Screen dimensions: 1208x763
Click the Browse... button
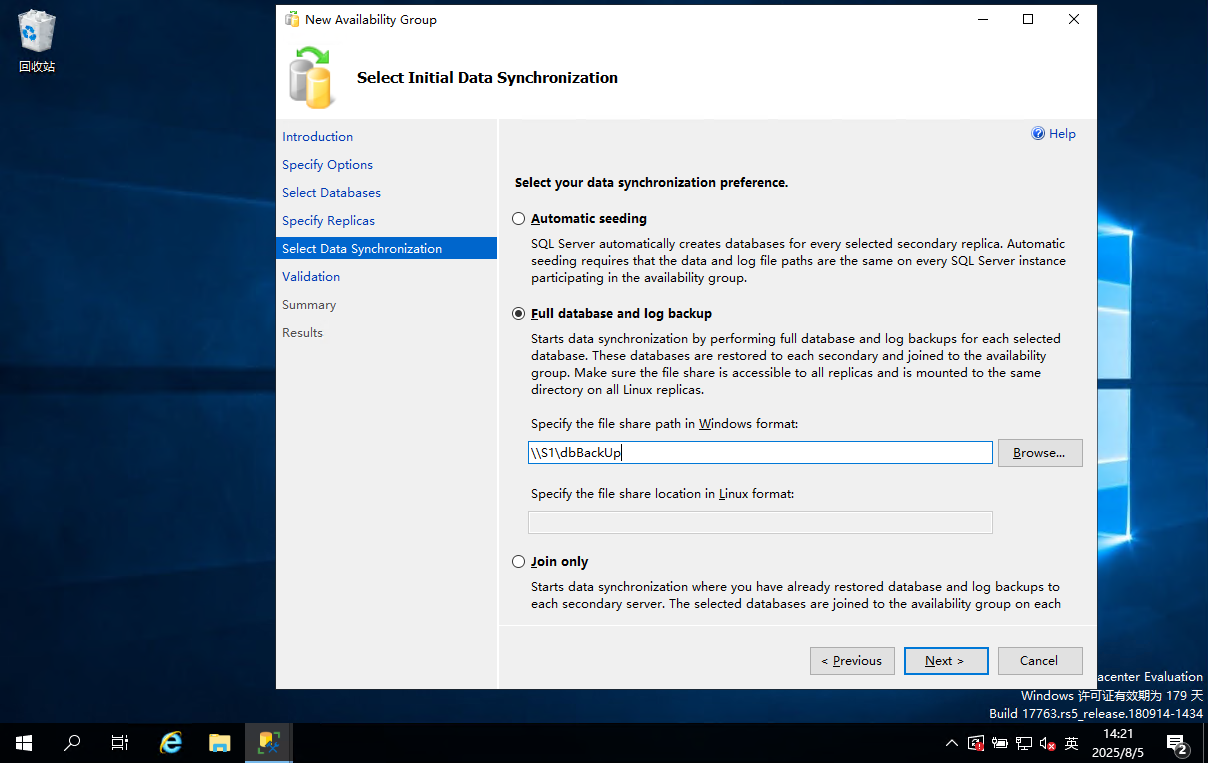click(1040, 453)
